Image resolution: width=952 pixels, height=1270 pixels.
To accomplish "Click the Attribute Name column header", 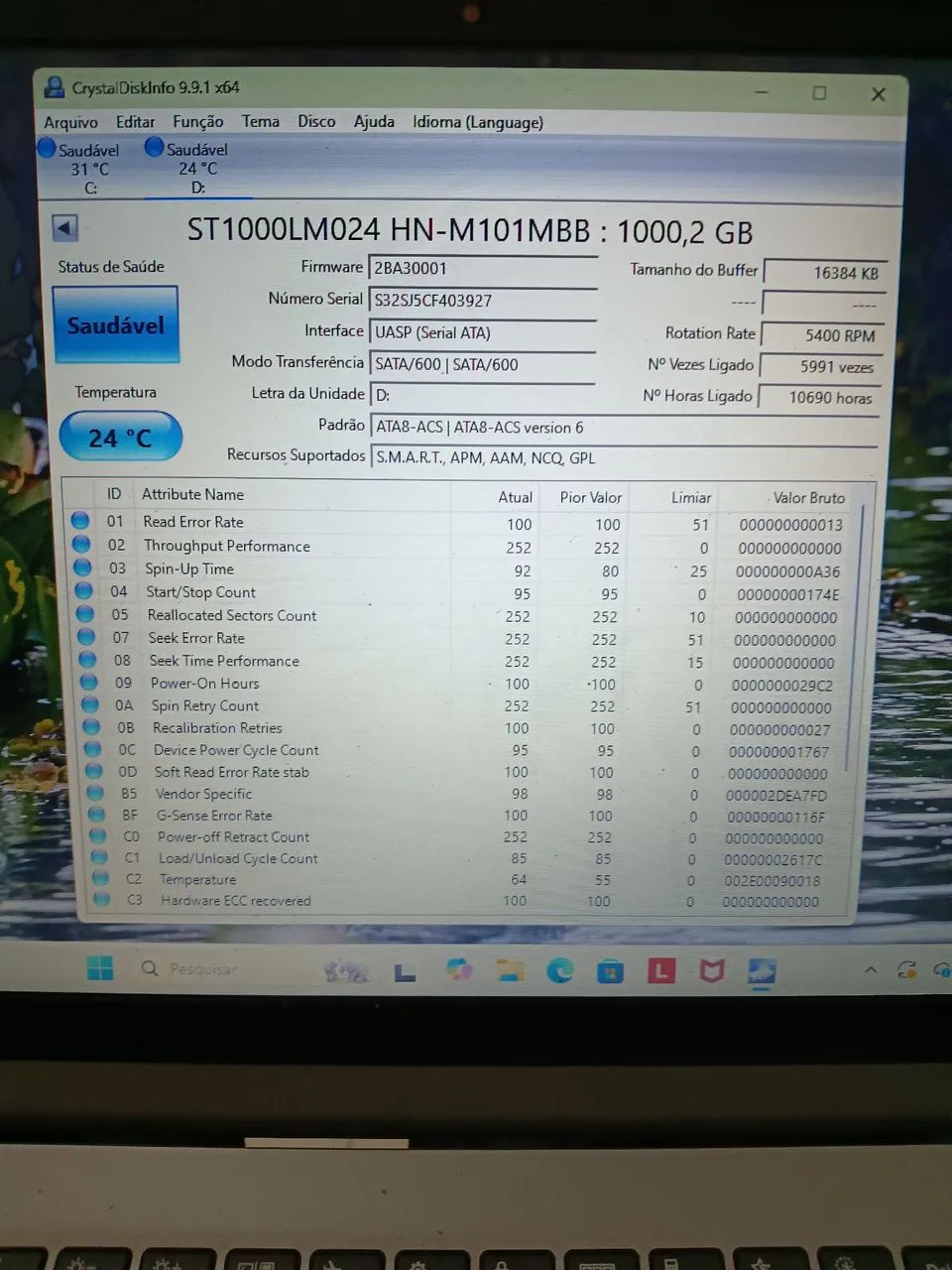I will coord(192,494).
